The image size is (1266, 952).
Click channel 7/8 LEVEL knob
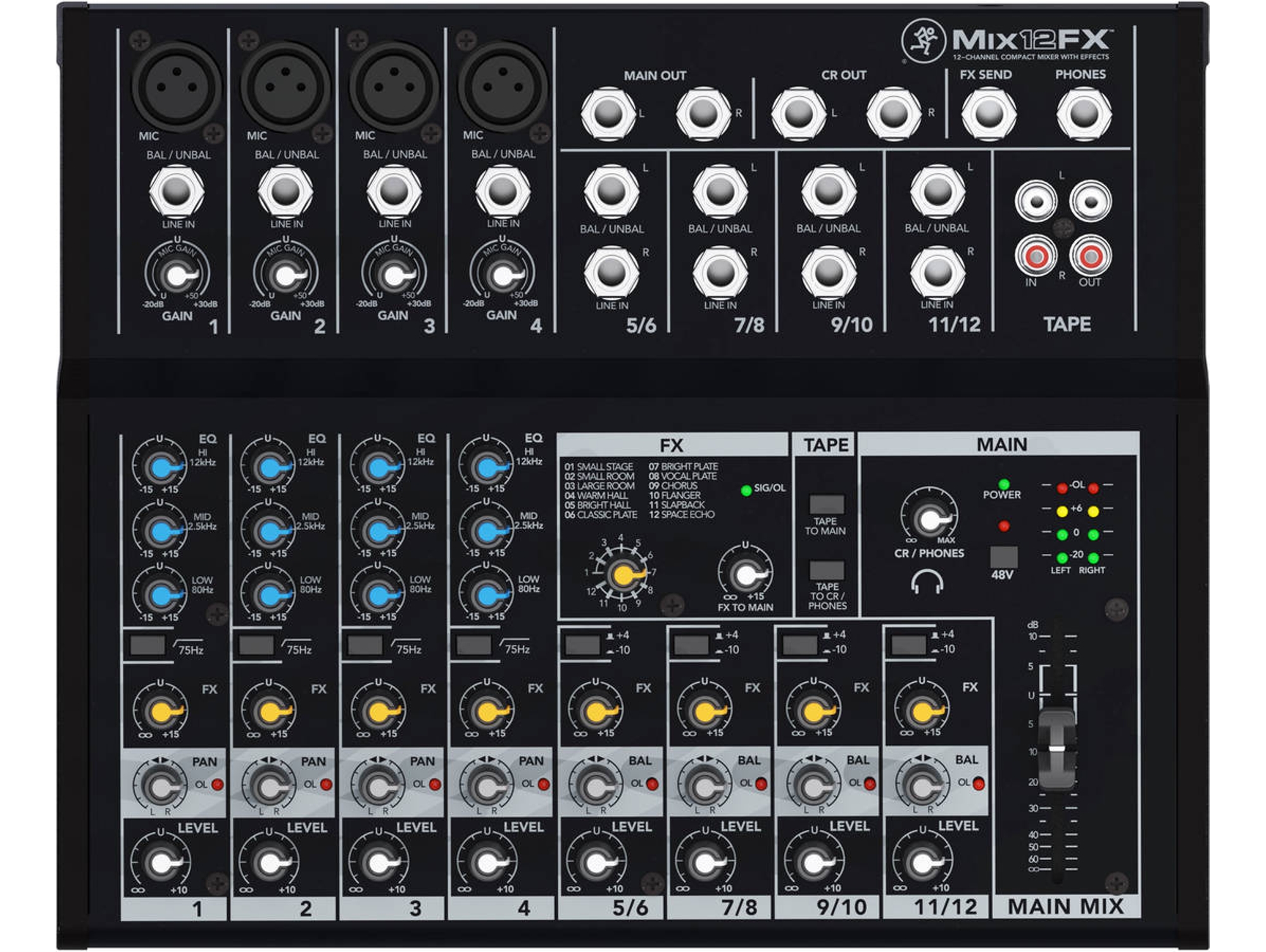705,862
